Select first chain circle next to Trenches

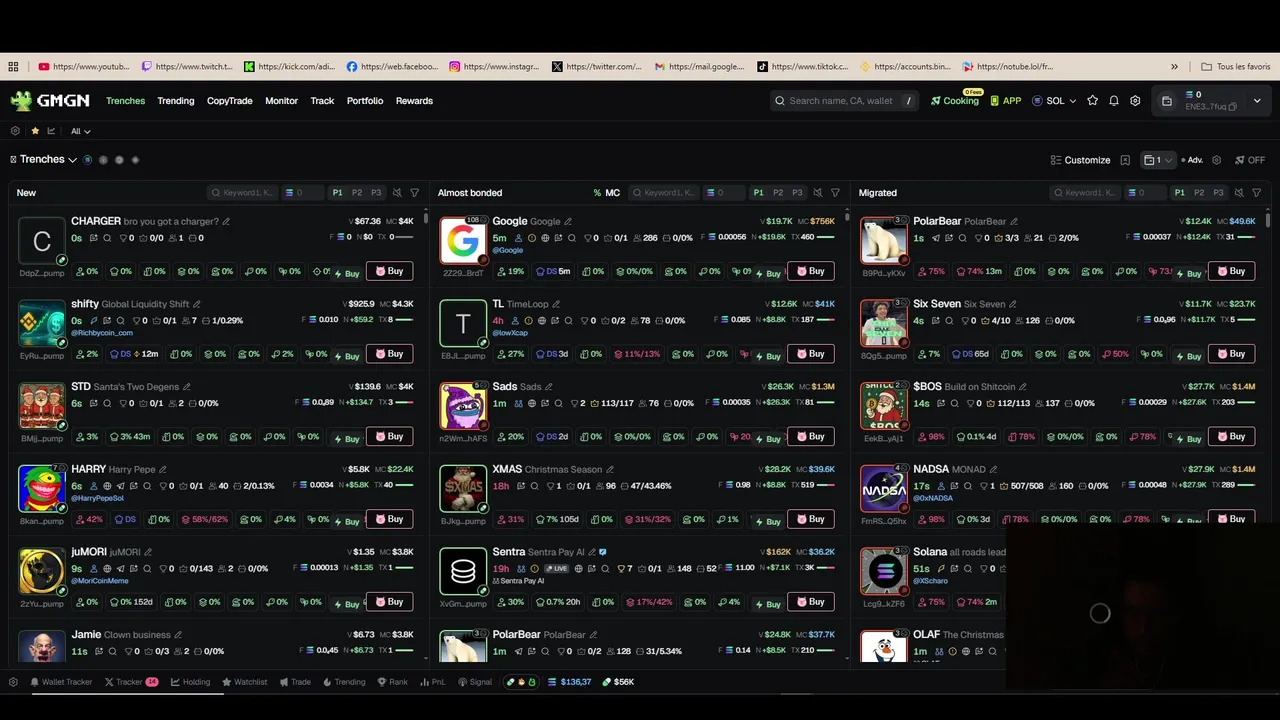(88, 160)
